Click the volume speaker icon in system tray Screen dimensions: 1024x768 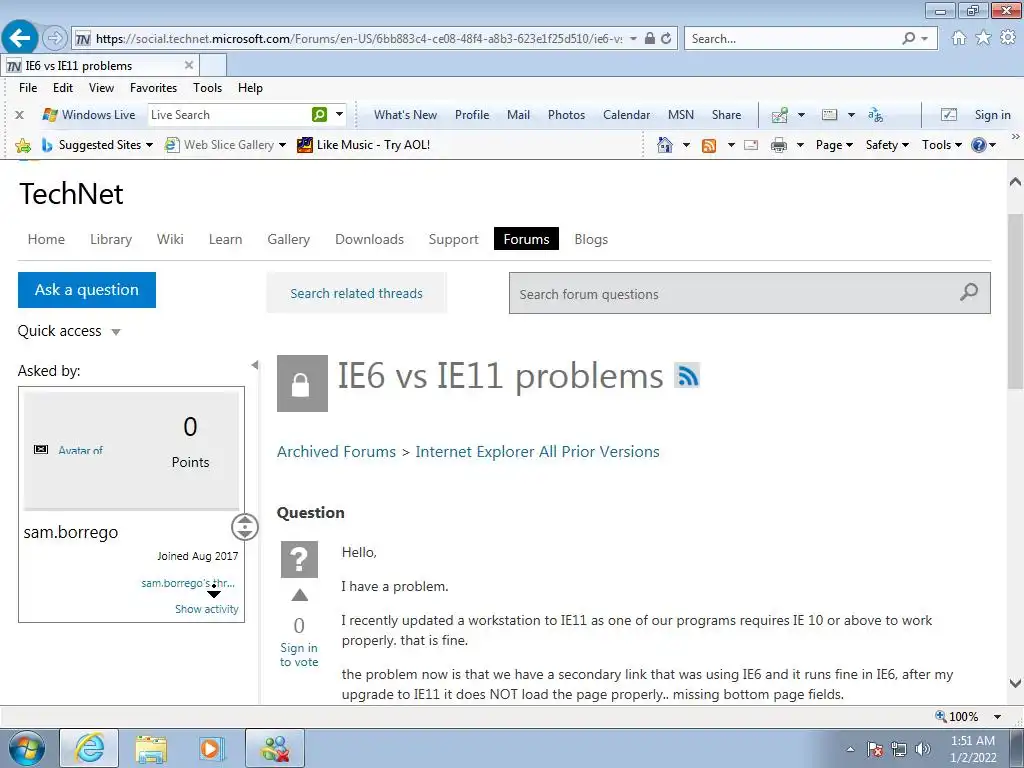pyautogui.click(x=923, y=749)
